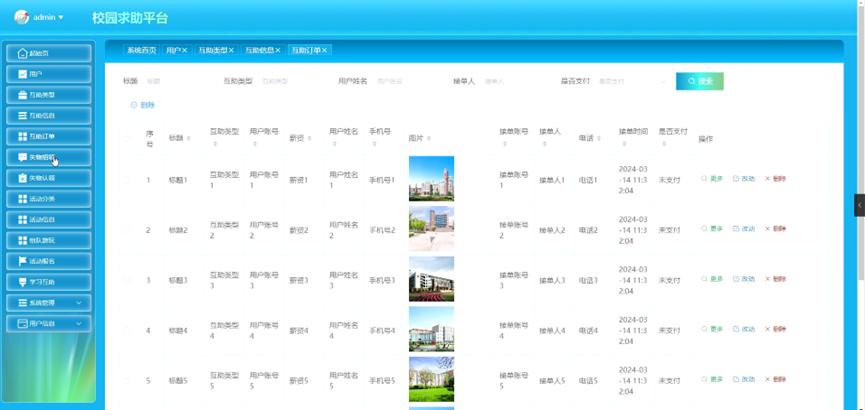865x410 pixels.
Task: Sort by the 薪资 column
Action: tap(309, 139)
